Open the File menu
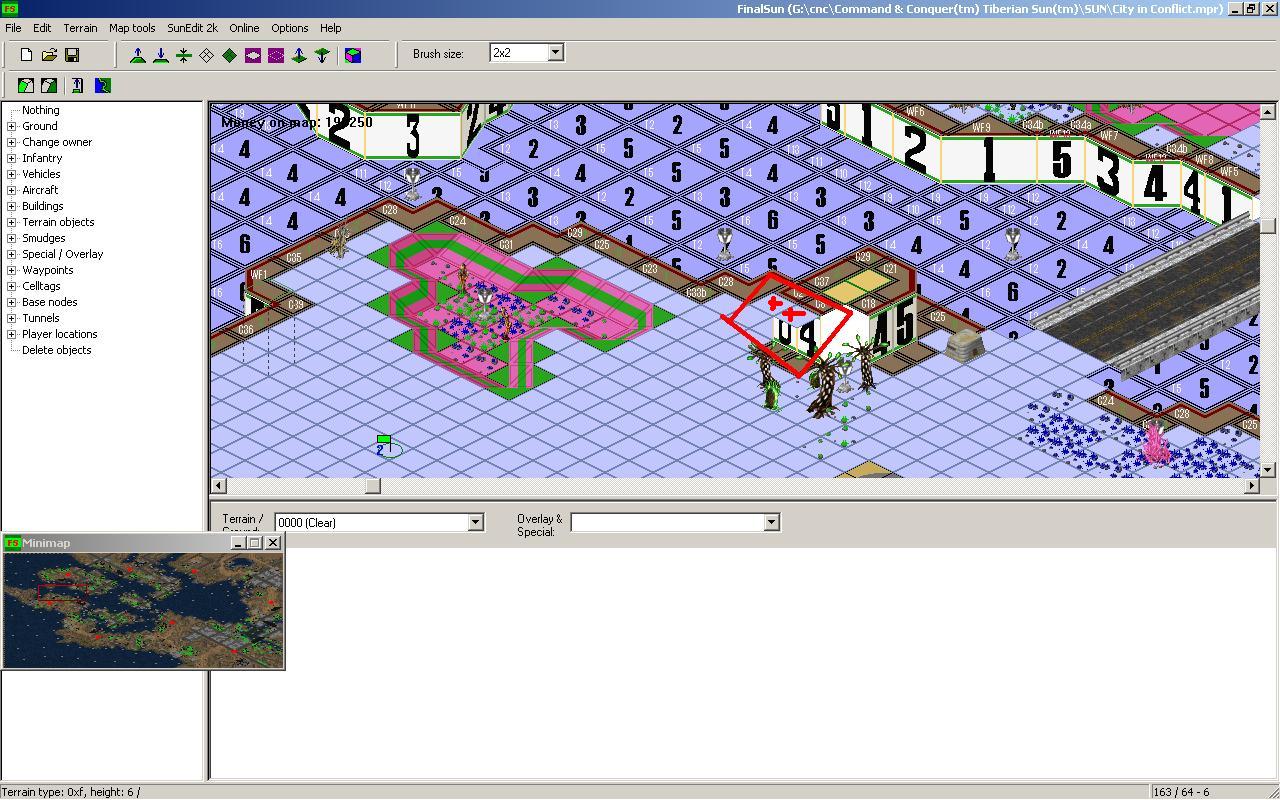This screenshot has height=800, width=1280. click(13, 28)
